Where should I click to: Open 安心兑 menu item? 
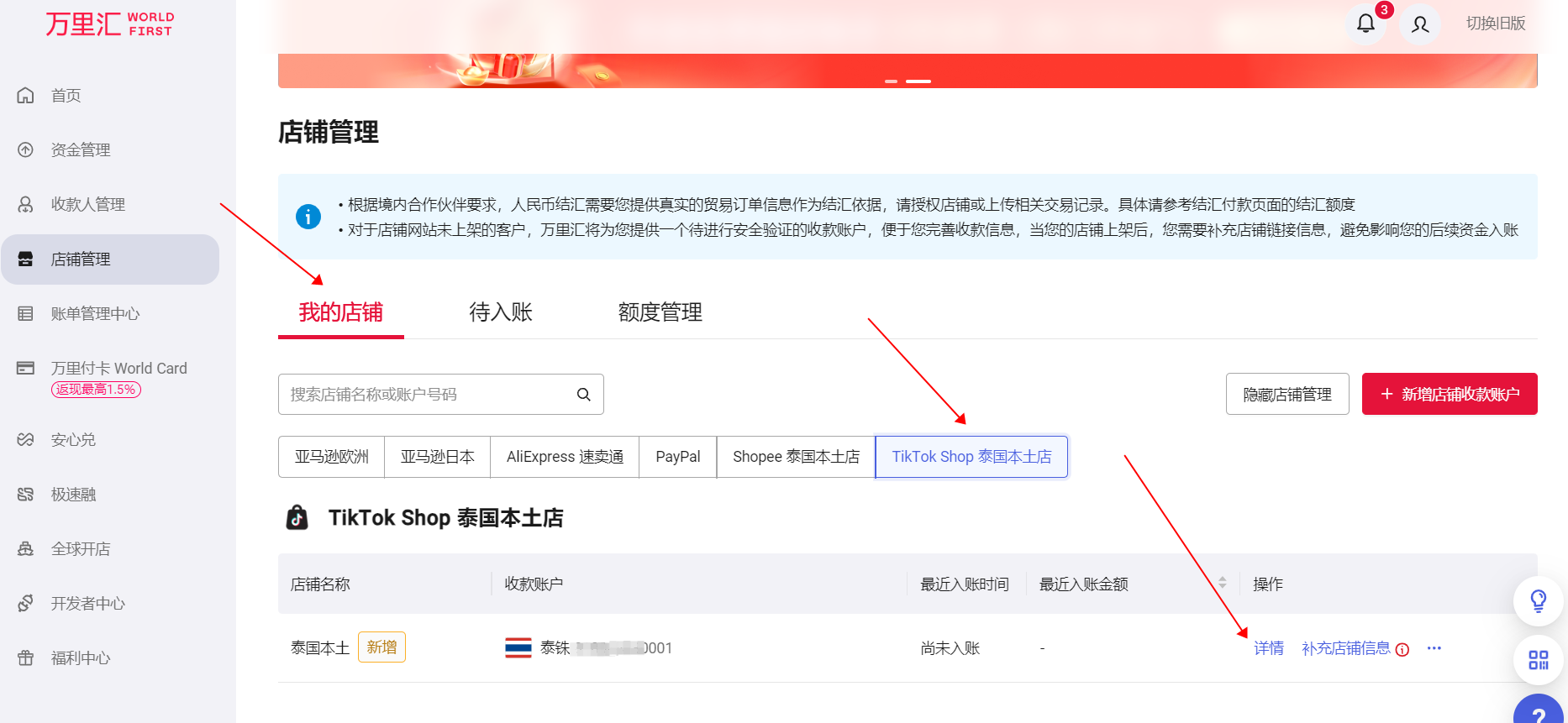coord(73,440)
